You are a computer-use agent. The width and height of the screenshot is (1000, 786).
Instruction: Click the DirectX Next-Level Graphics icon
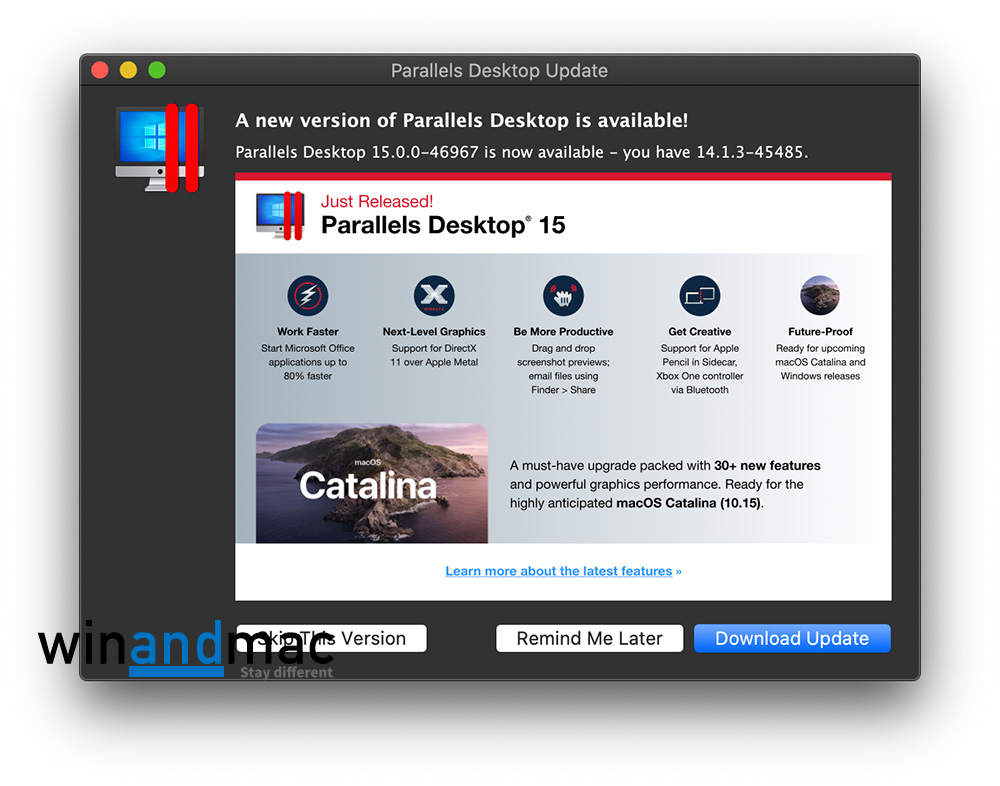[x=434, y=296]
